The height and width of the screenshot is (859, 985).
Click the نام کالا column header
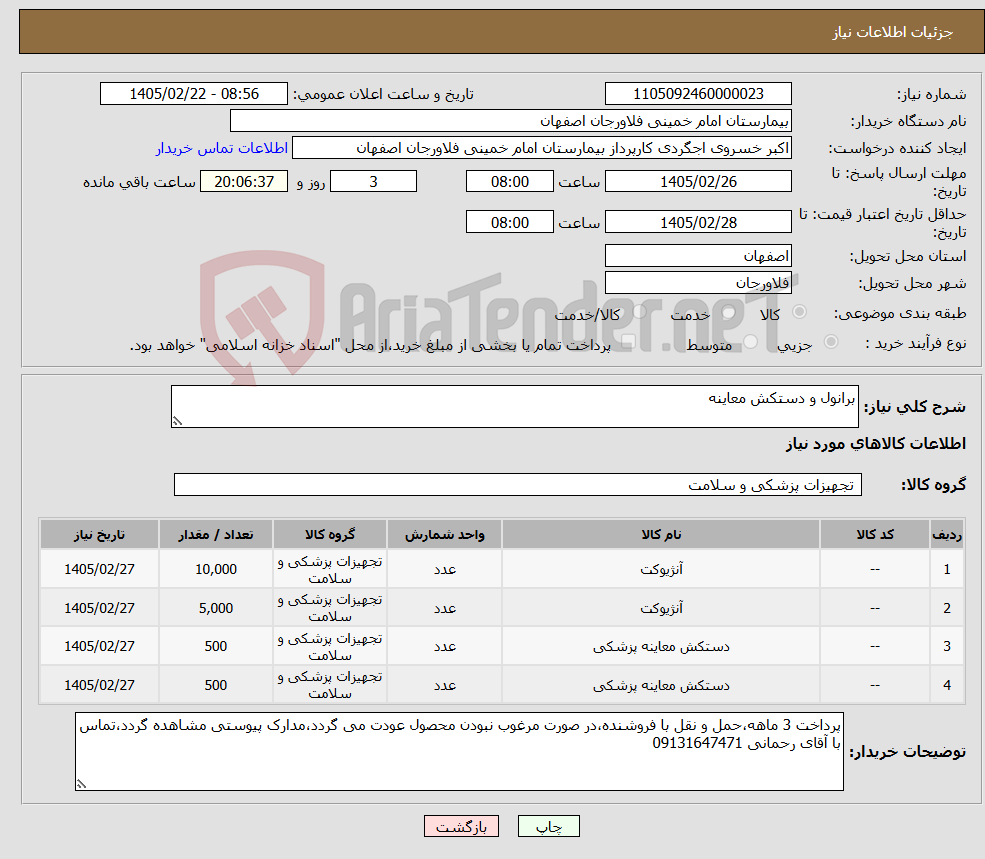(661, 534)
